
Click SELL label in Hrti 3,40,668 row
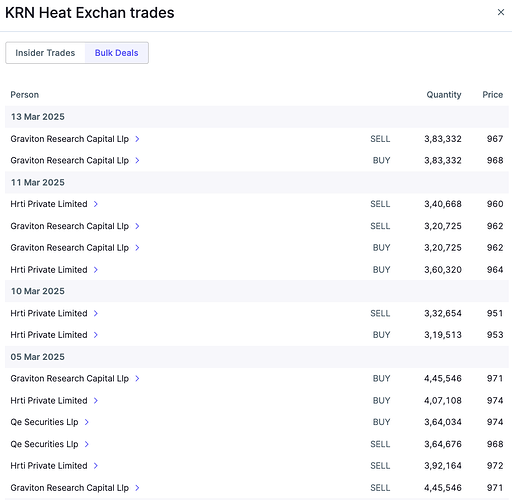(x=380, y=204)
